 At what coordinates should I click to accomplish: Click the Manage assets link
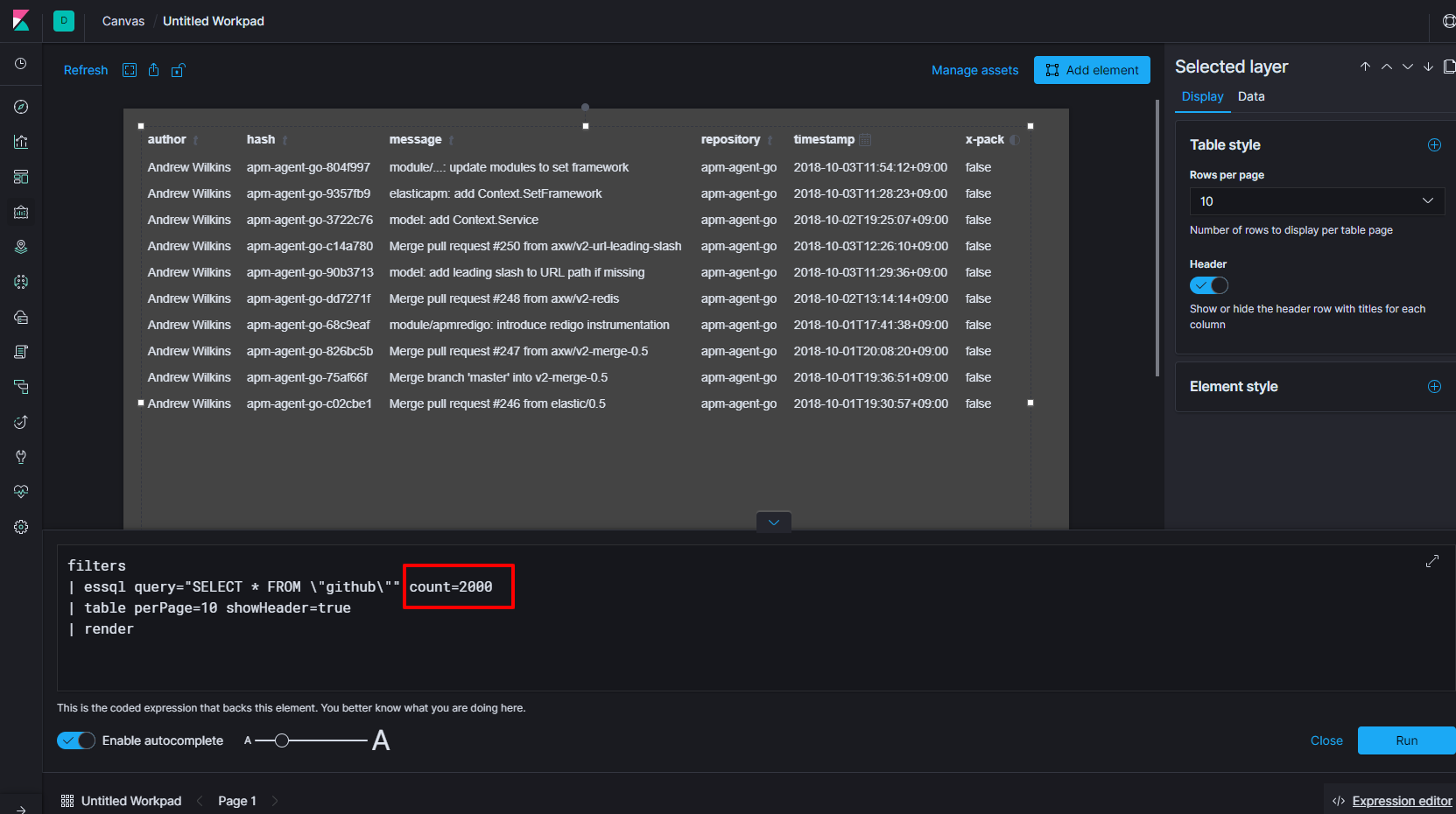pyautogui.click(x=975, y=70)
